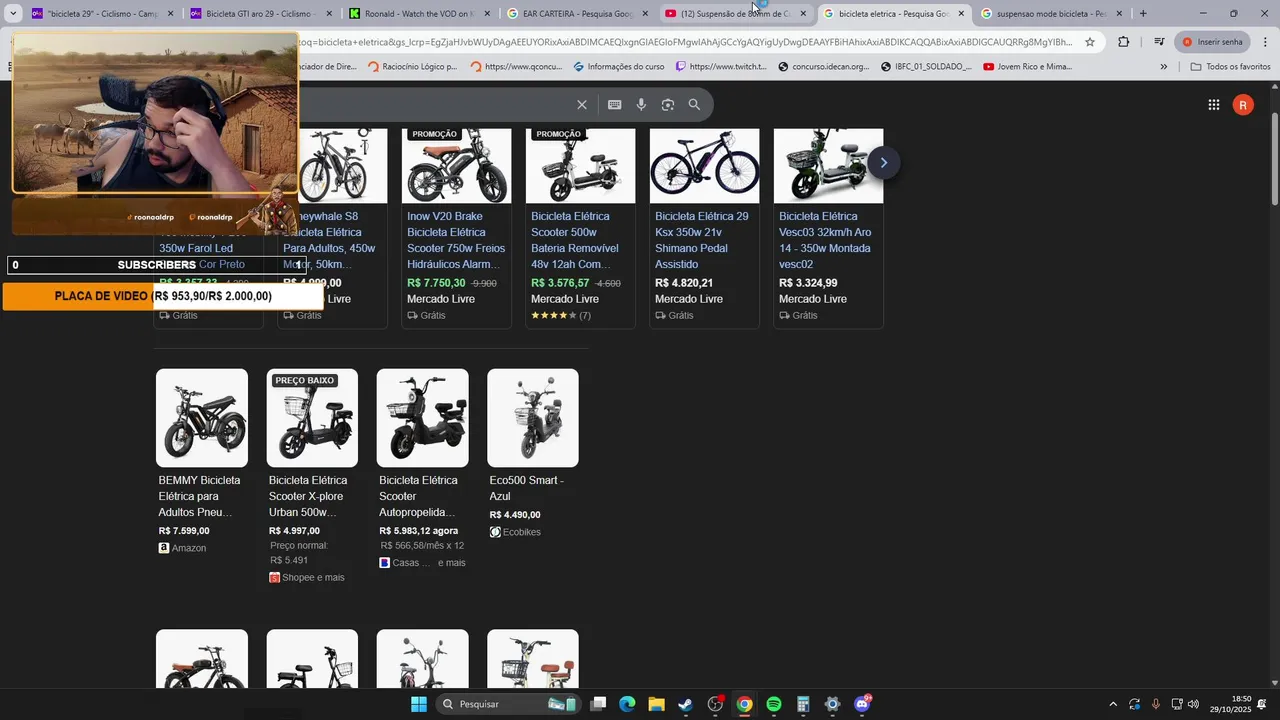Image resolution: width=1280 pixels, height=720 pixels.
Task: Open the Eco500 Smart - Azul title
Action: click(x=527, y=488)
